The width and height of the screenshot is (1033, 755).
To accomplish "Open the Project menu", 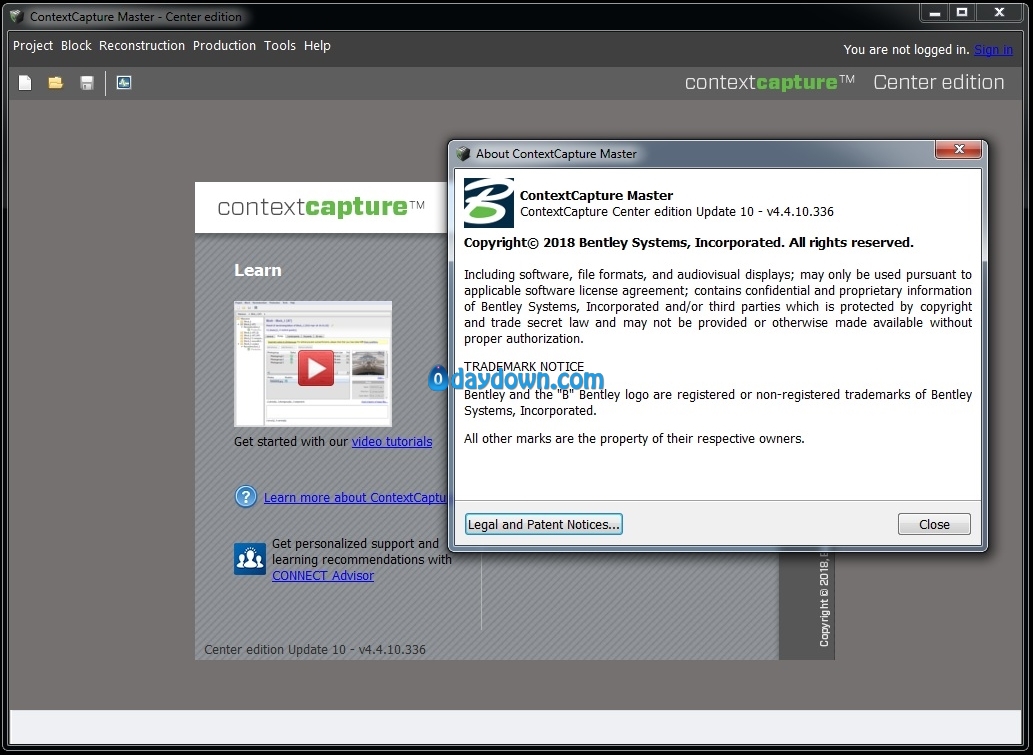I will (x=33, y=45).
